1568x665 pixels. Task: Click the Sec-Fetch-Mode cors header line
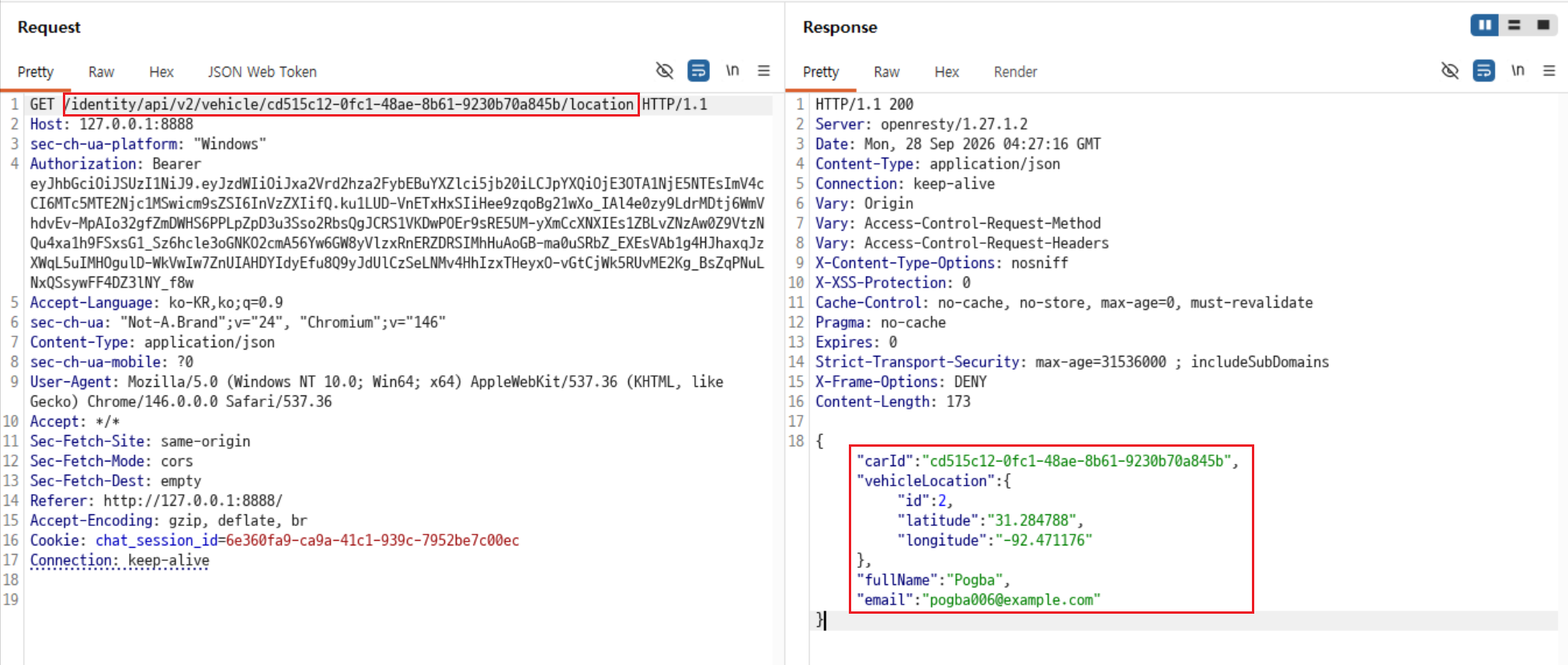(x=111, y=461)
